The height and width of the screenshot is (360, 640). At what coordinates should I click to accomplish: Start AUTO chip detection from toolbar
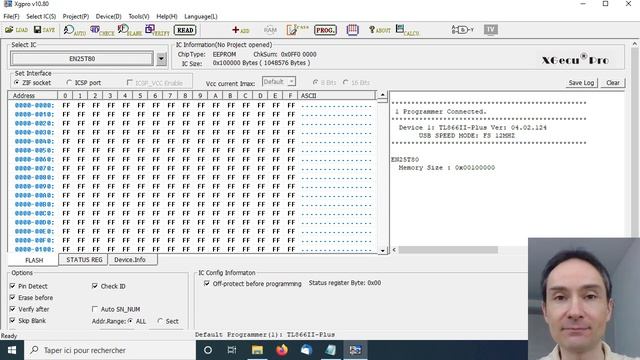74,30
